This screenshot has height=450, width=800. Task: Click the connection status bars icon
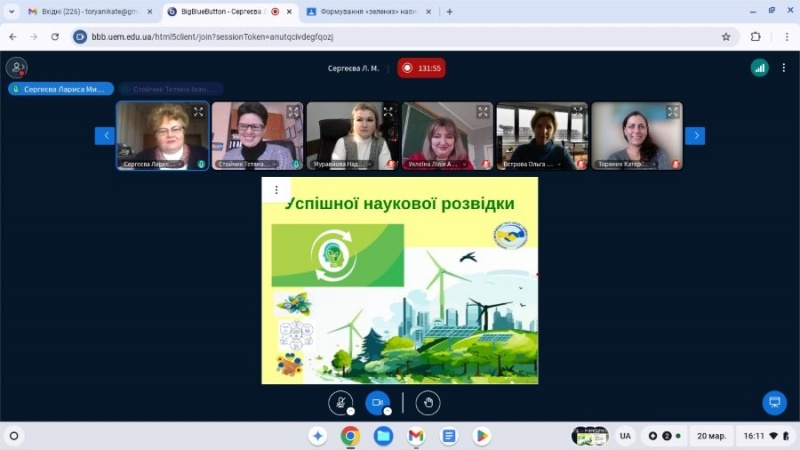click(x=760, y=68)
